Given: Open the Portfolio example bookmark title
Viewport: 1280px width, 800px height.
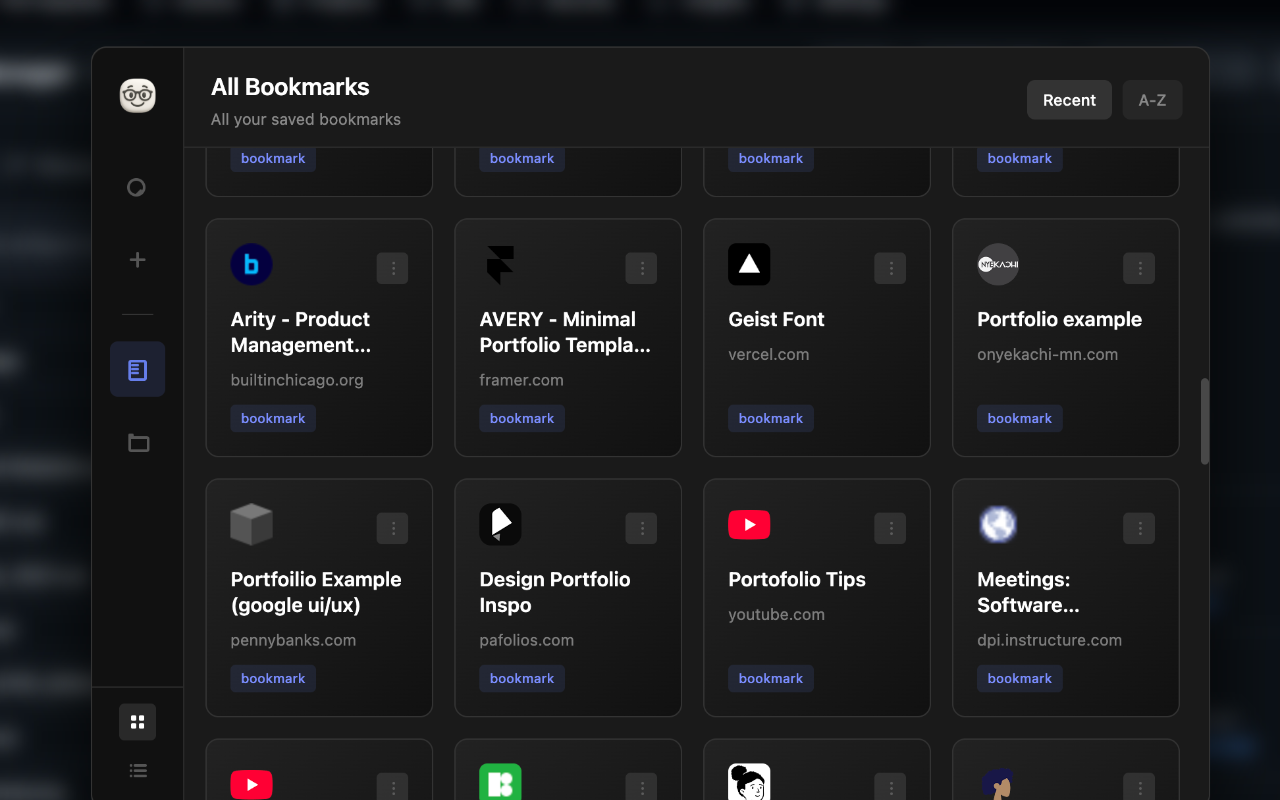Looking at the screenshot, I should coord(1059,319).
